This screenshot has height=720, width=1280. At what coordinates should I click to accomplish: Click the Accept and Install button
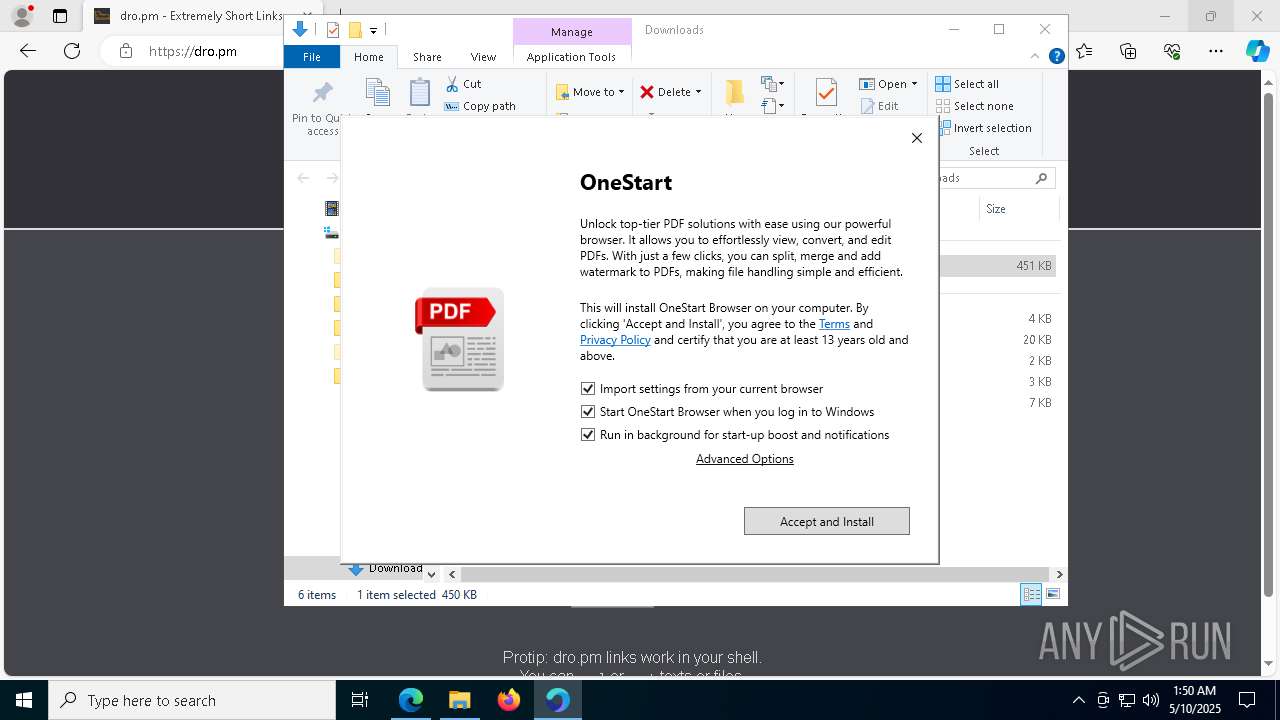click(827, 521)
